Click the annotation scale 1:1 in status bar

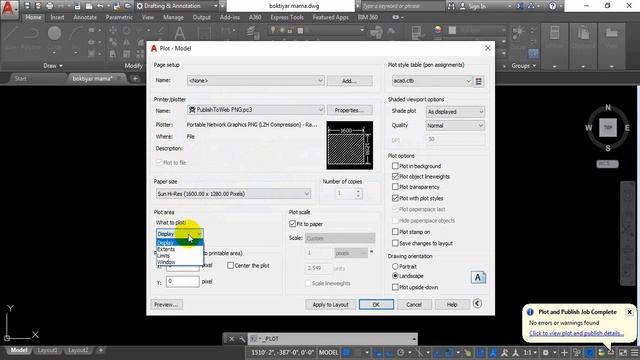click(528, 352)
